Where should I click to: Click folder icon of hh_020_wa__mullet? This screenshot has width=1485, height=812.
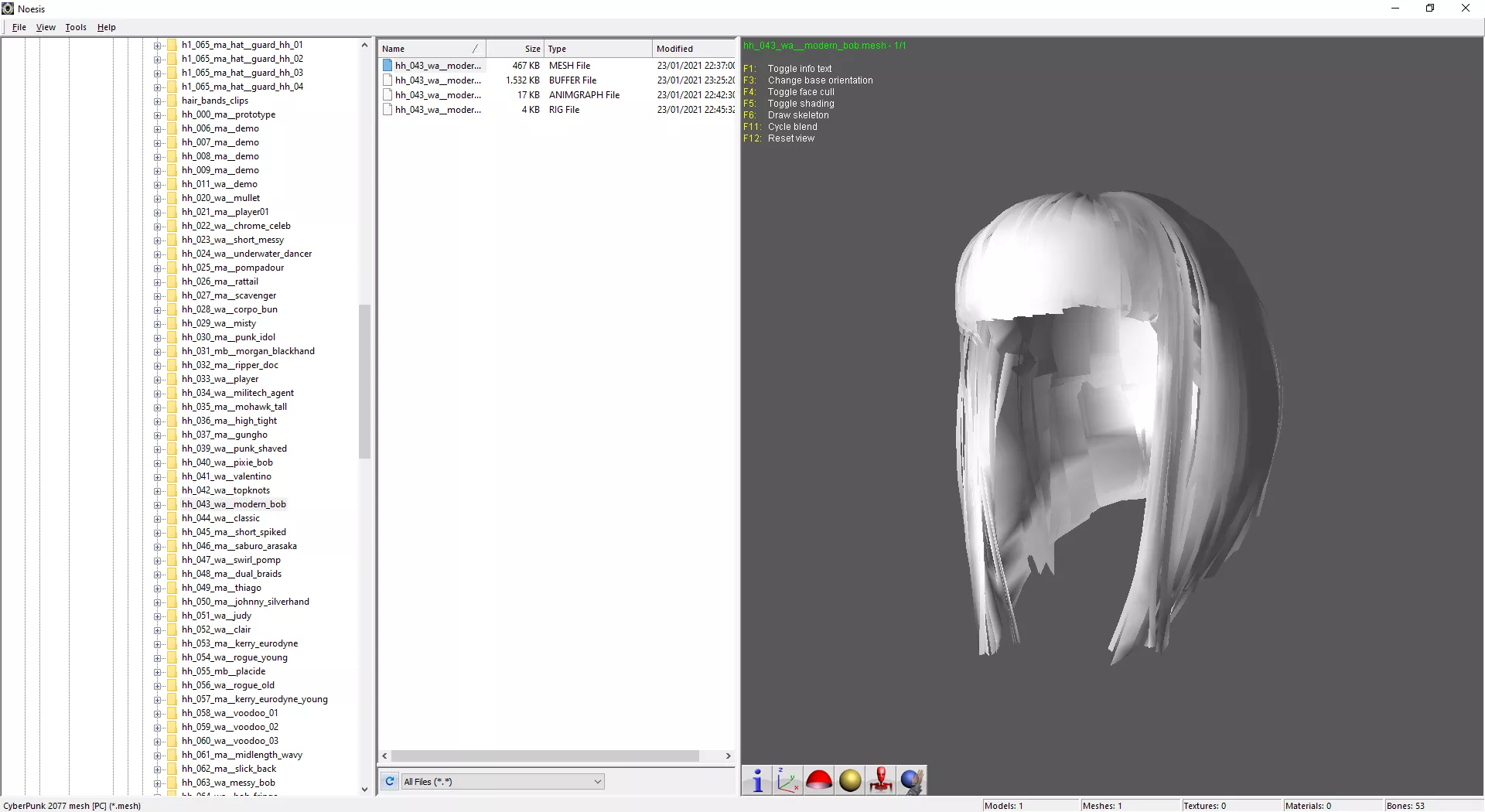(172, 198)
